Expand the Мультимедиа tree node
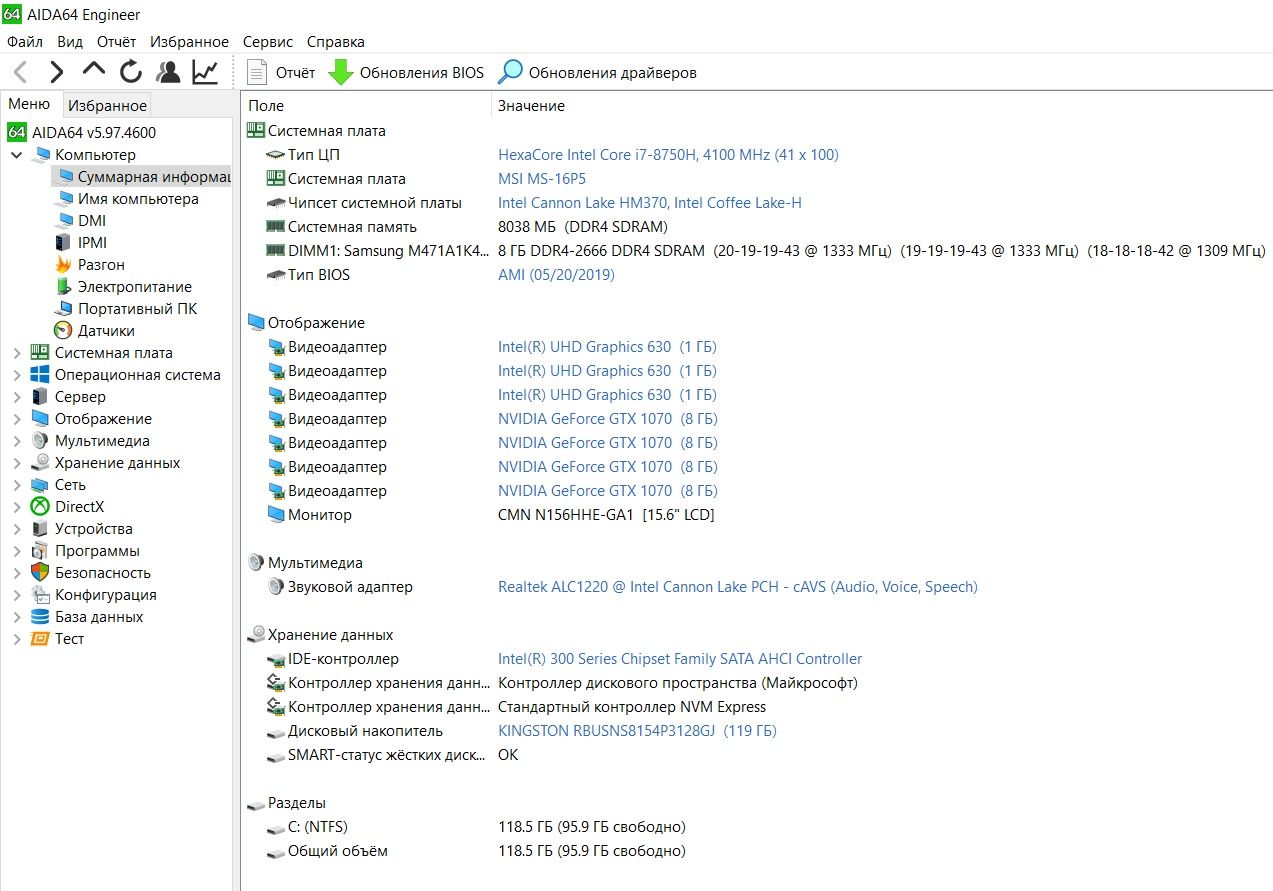Viewport: 1273px width, 891px height. [17, 441]
